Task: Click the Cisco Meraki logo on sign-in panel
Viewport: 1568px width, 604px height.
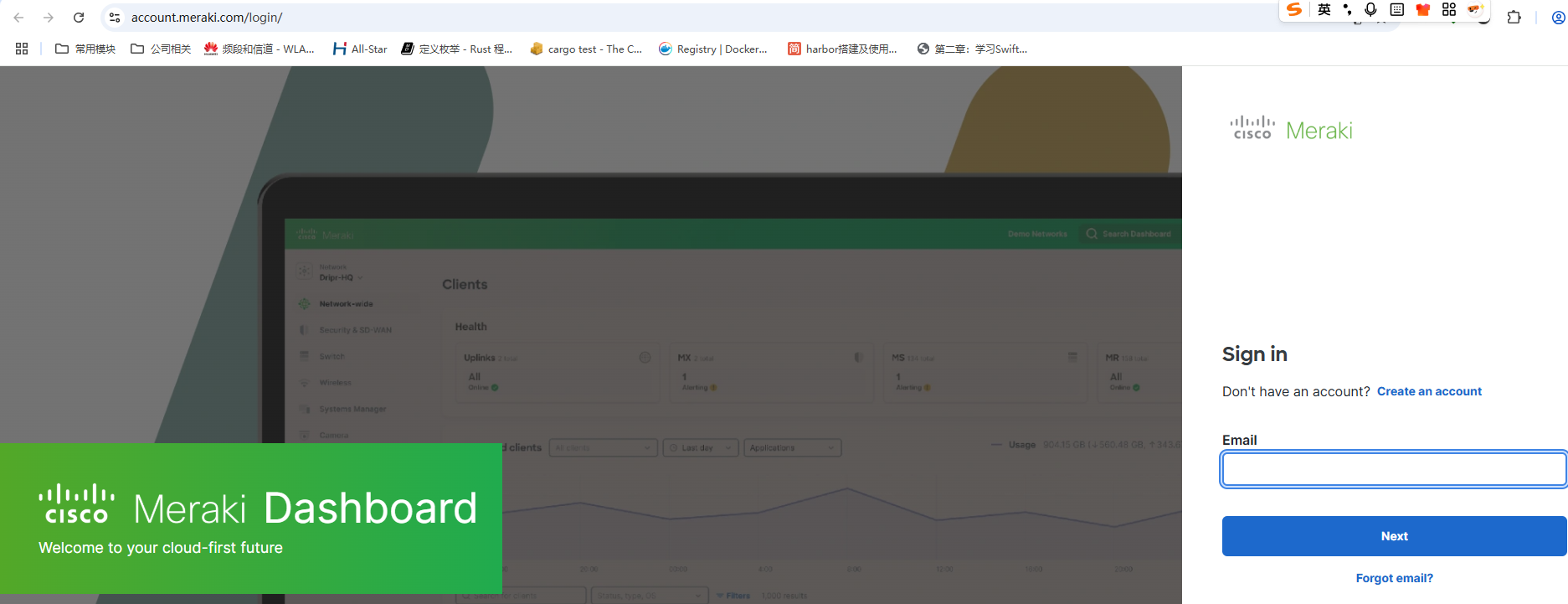Action: (x=1291, y=128)
